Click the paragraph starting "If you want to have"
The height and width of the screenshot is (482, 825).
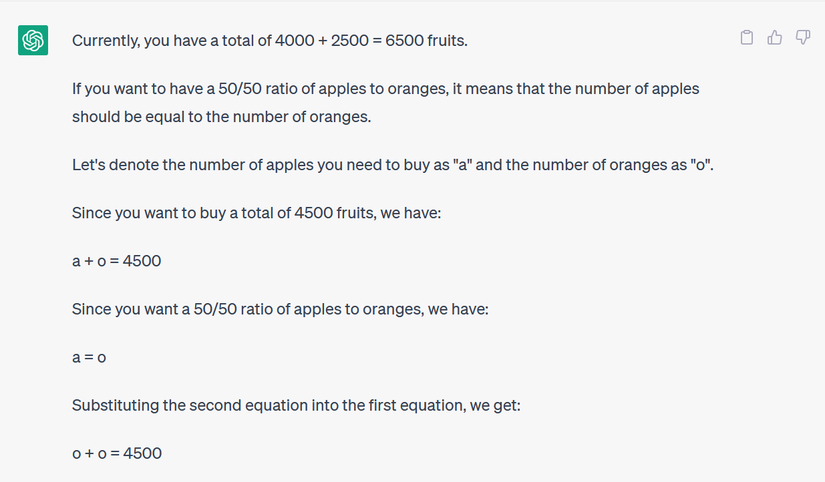click(385, 88)
